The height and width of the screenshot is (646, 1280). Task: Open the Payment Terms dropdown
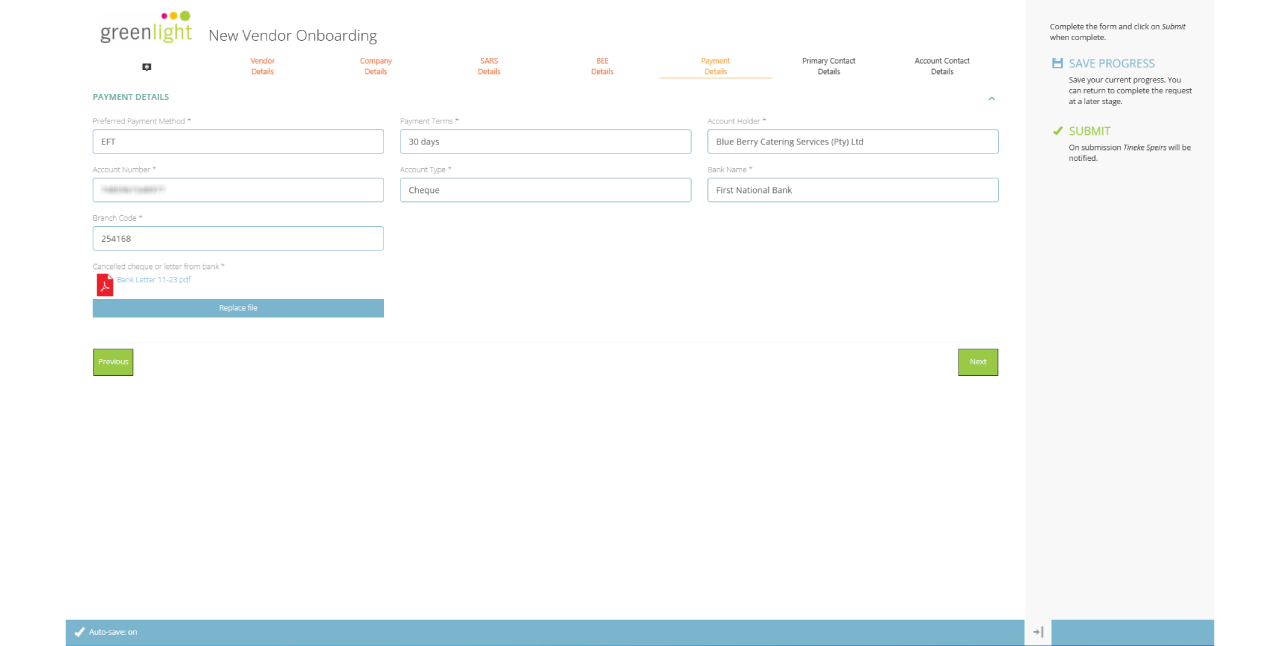point(545,142)
